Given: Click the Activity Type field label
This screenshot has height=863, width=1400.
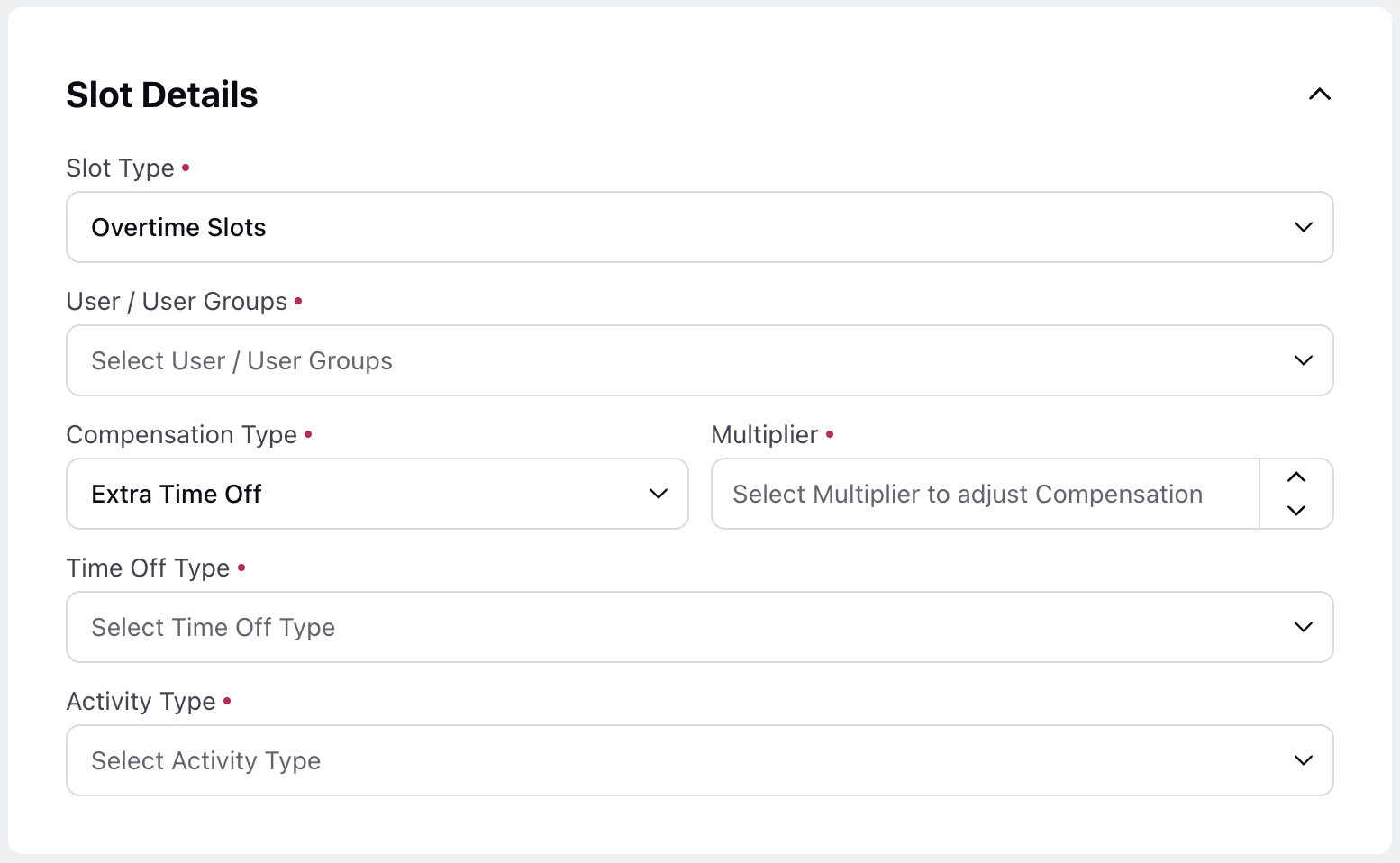Looking at the screenshot, I should [141, 701].
